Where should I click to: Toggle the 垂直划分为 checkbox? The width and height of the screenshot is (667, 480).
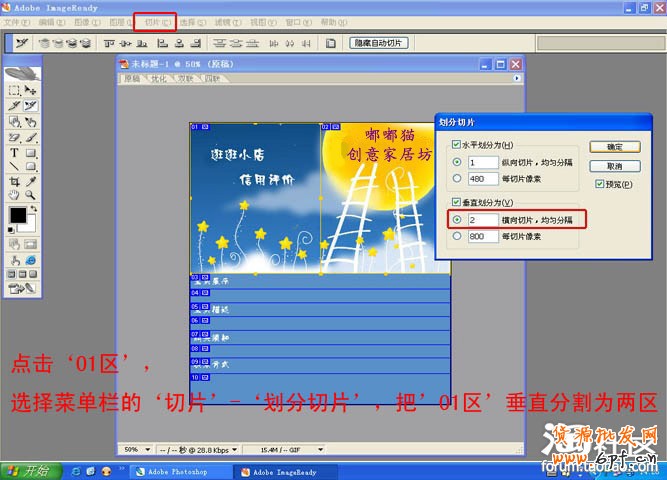pos(457,203)
